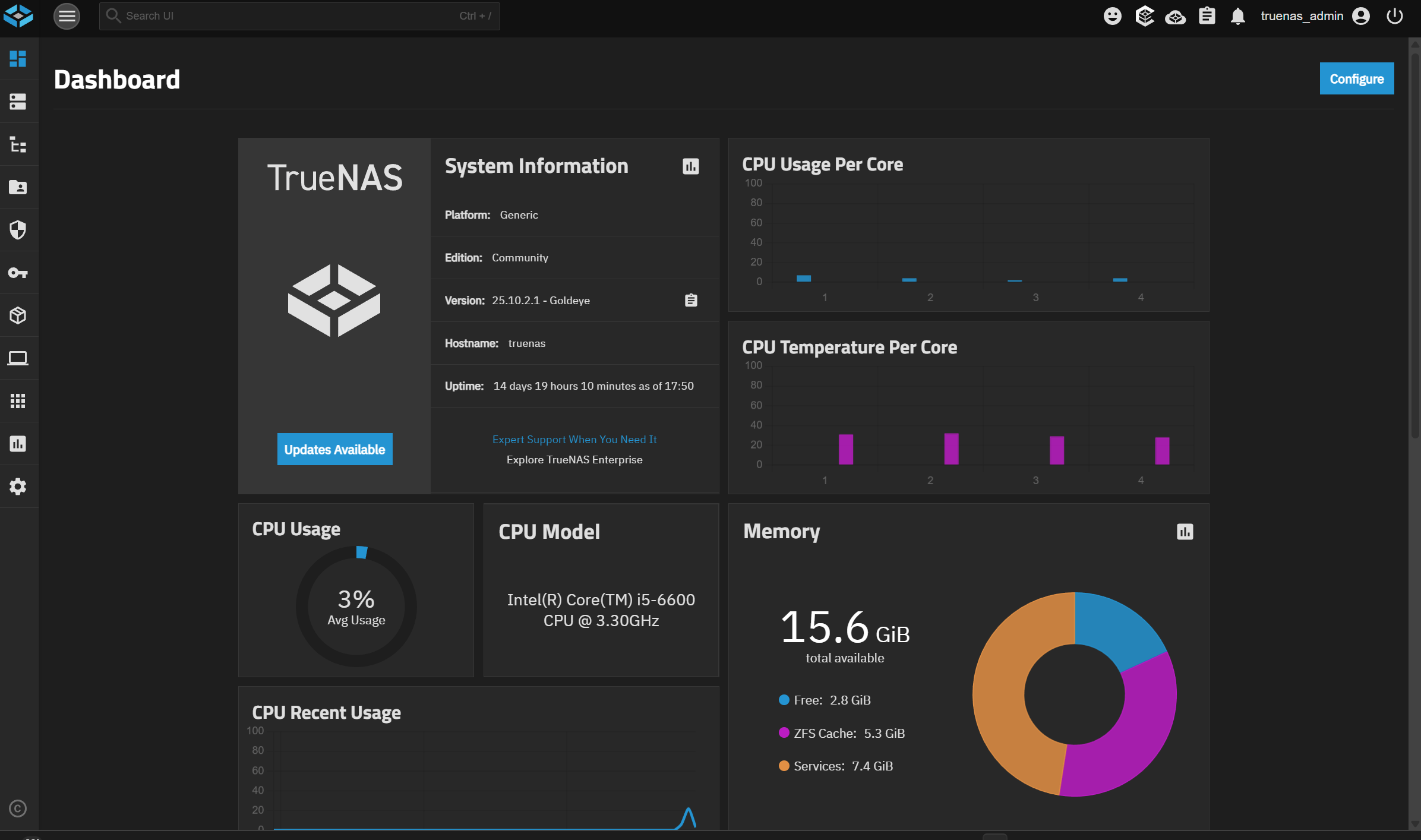Click the CPU Usage 3% gauge
The height and width of the screenshot is (840, 1421).
coord(356,607)
